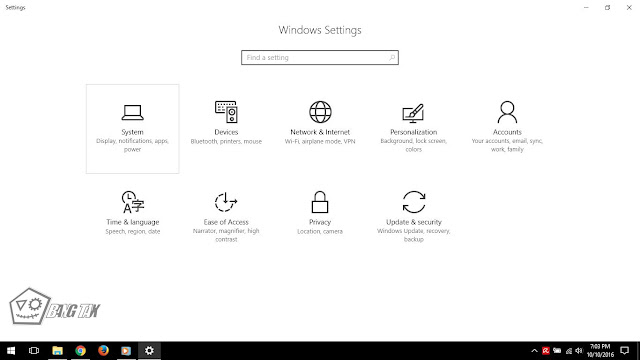640x360 pixels.
Task: Open the Wi-Fi network tray icon
Action: [x=569, y=351]
